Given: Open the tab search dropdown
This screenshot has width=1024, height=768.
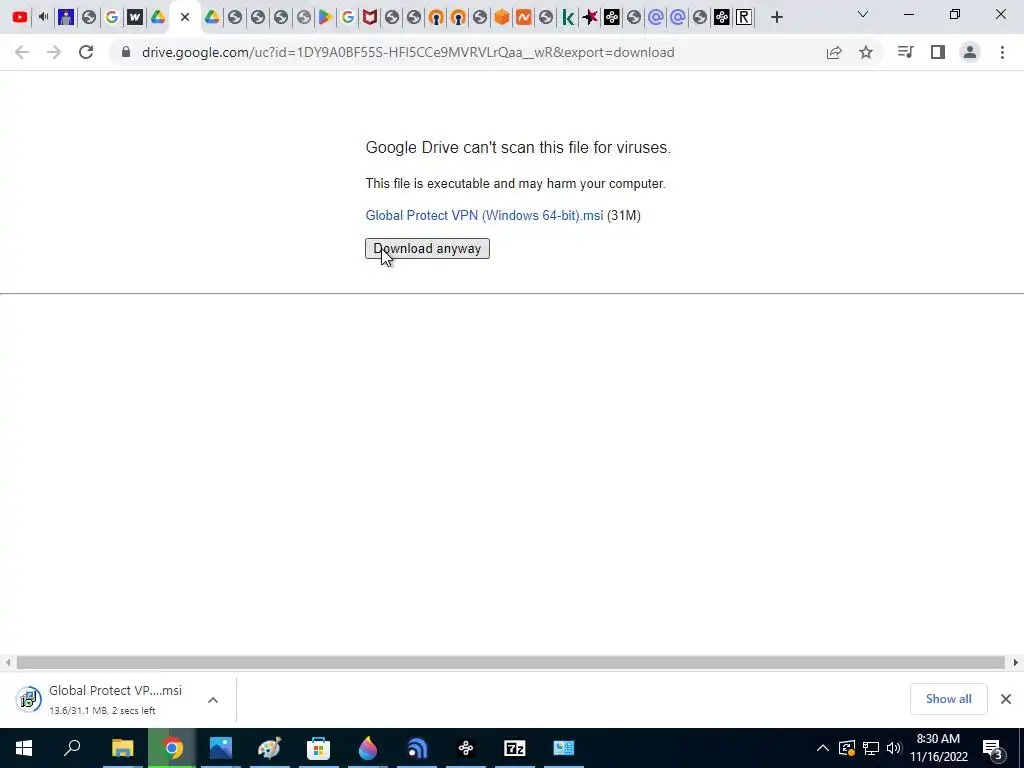Looking at the screenshot, I should click(x=863, y=14).
